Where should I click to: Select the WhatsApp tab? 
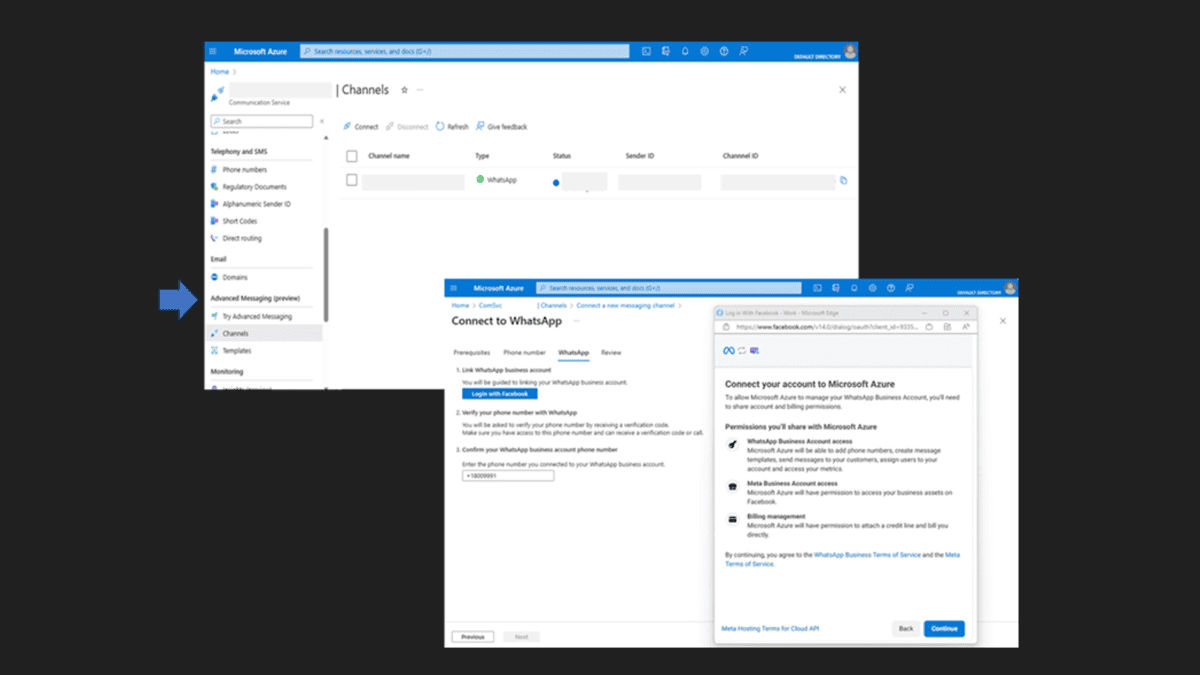573,353
